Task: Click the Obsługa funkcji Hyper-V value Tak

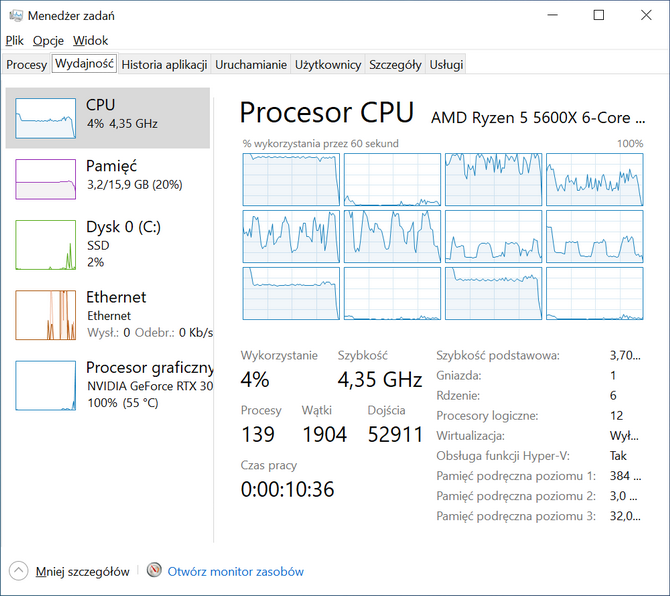Action: 618,455
